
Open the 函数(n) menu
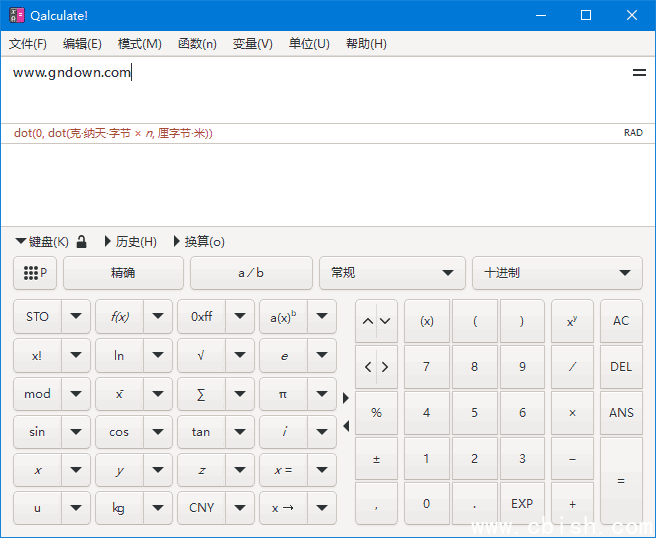(197, 44)
